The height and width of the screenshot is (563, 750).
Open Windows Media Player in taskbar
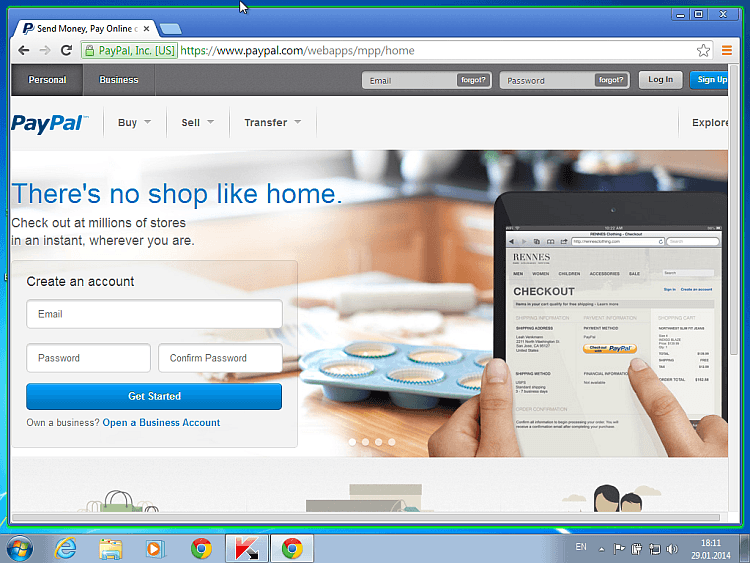[155, 549]
